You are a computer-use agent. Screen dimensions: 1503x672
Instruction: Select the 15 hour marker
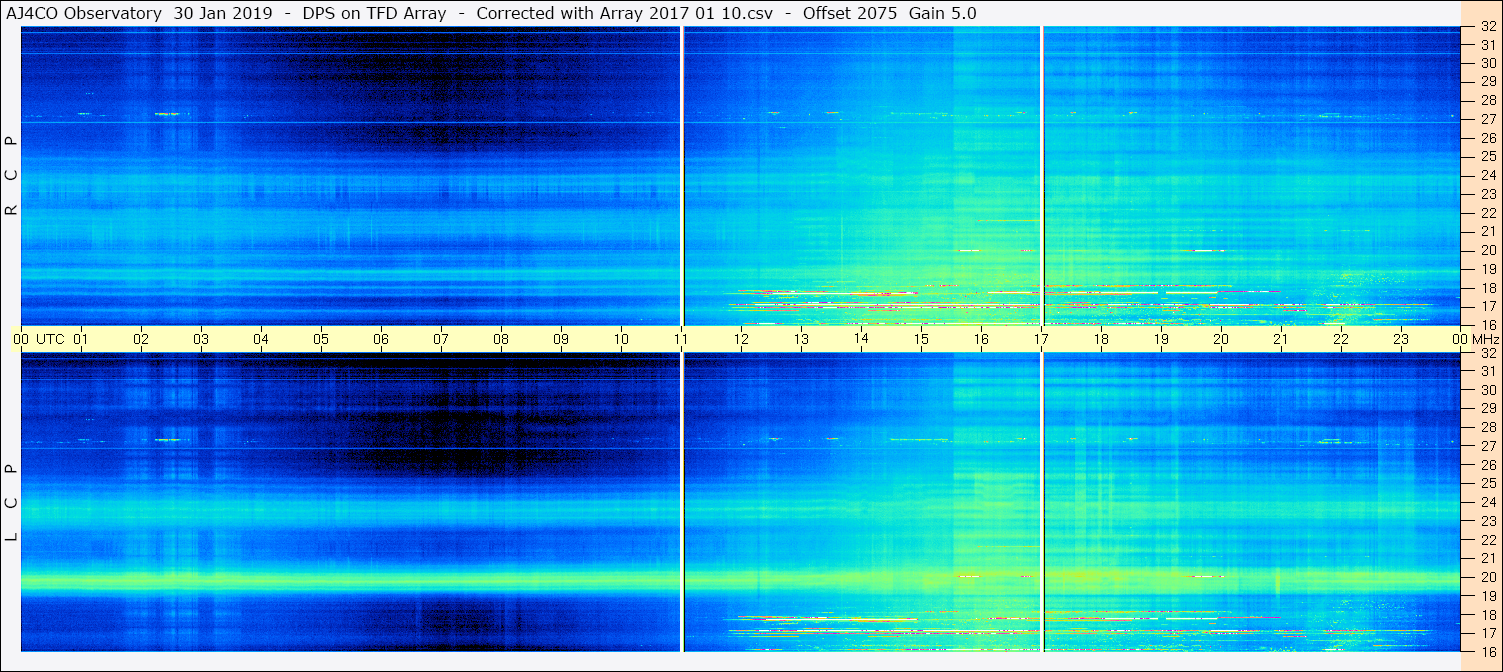[921, 339]
